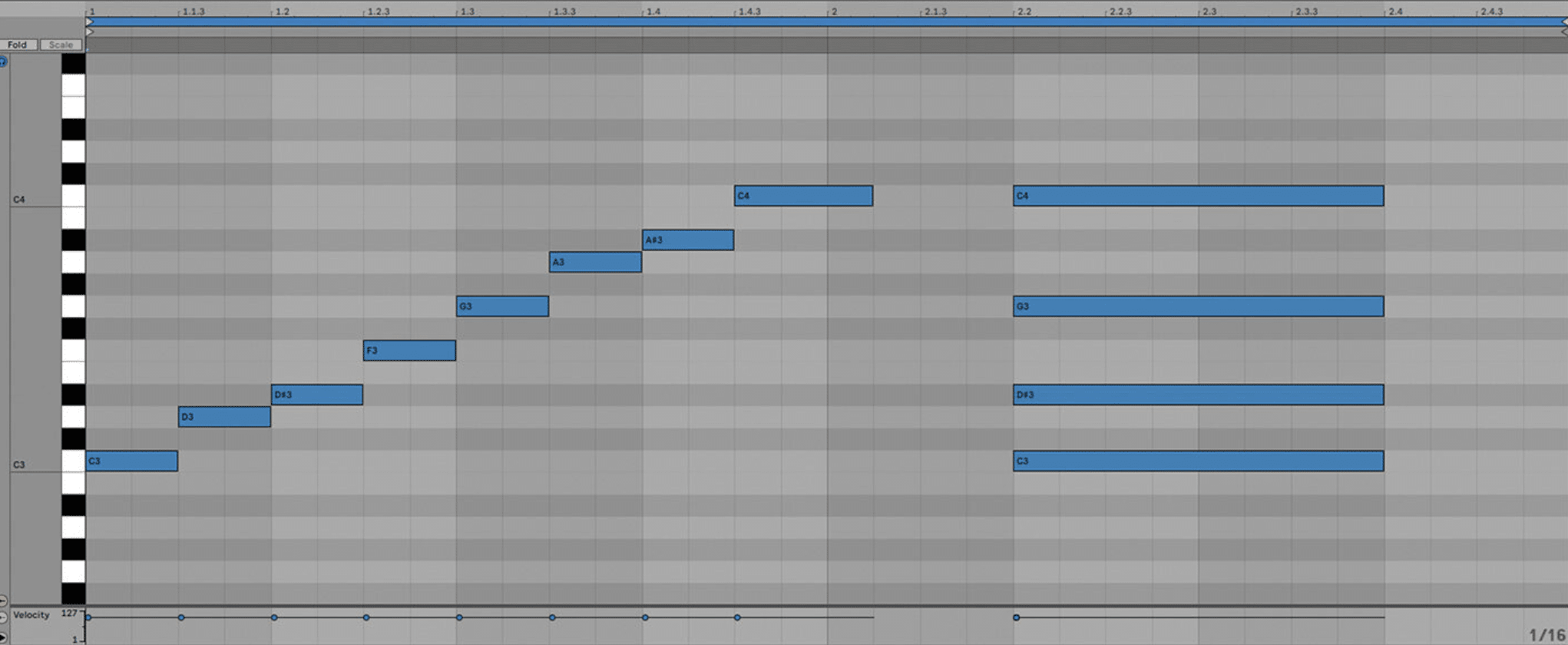Click velocity marker for the short G3 note
This screenshot has width=1568, height=645.
coord(459,617)
